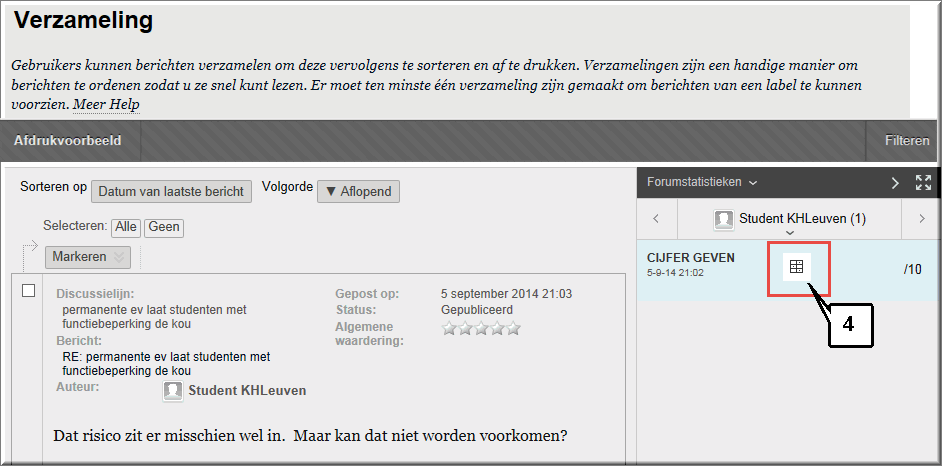The height and width of the screenshot is (466, 942).
Task: Open the Markeren dropdown menu
Action: point(88,257)
